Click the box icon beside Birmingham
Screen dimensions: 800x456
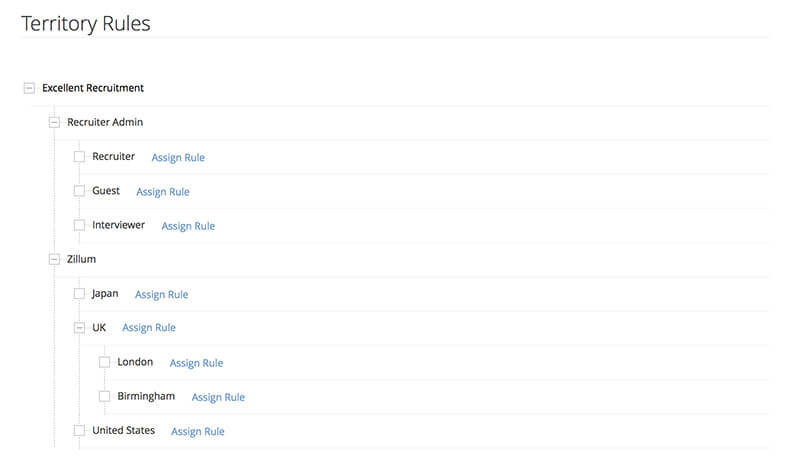104,396
